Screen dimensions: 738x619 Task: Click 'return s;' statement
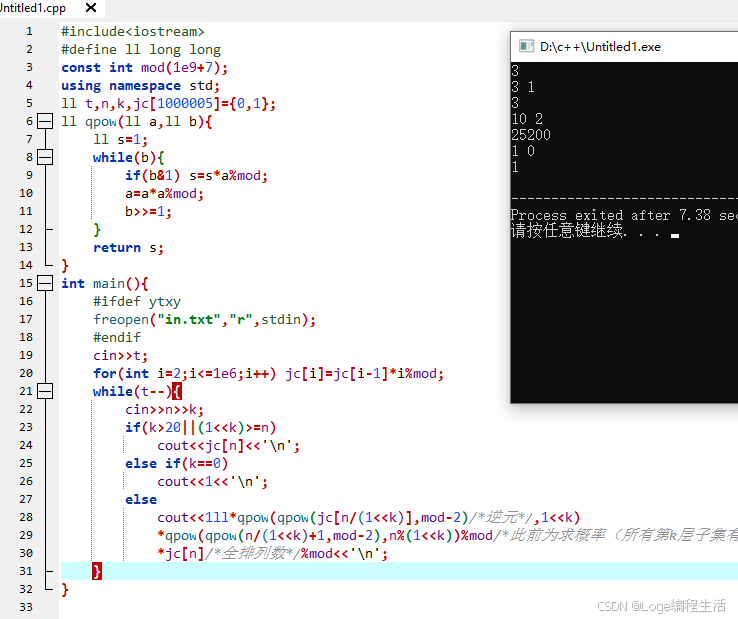pos(128,248)
